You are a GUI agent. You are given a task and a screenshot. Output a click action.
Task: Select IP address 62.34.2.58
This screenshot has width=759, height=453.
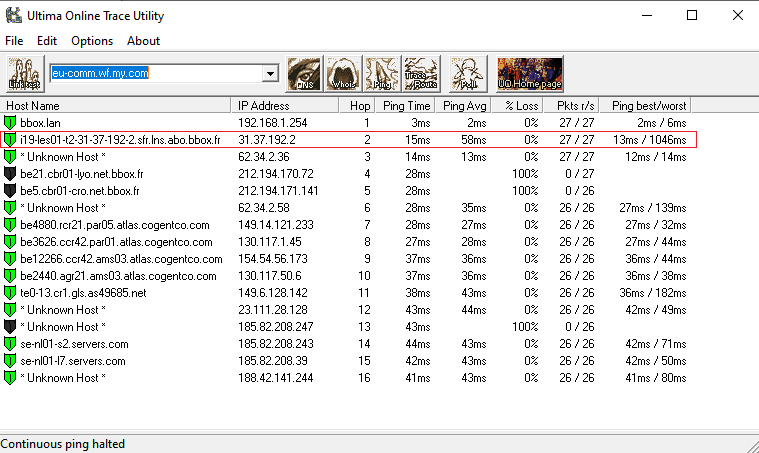(264, 208)
